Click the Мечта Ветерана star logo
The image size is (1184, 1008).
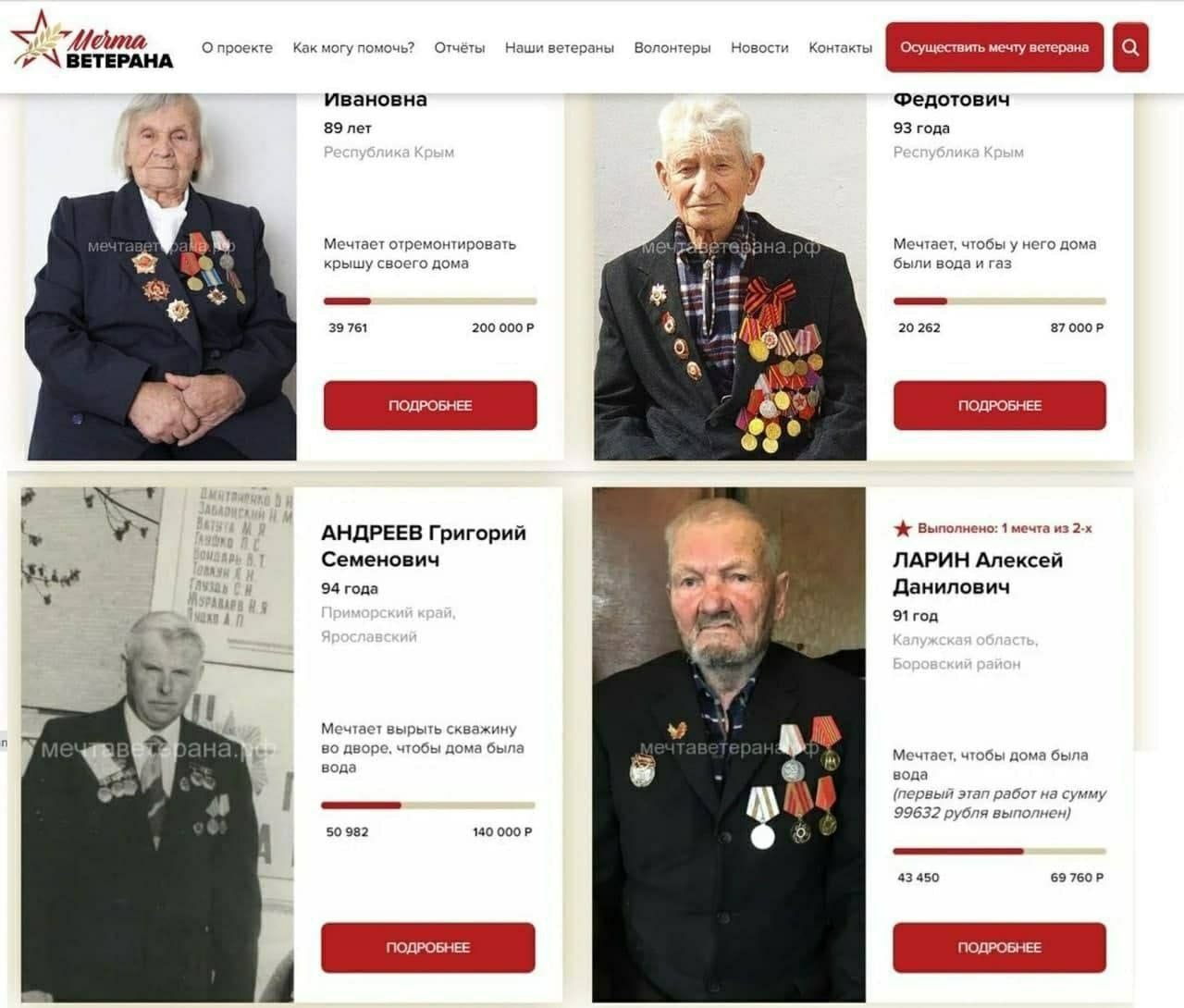[x=92, y=42]
